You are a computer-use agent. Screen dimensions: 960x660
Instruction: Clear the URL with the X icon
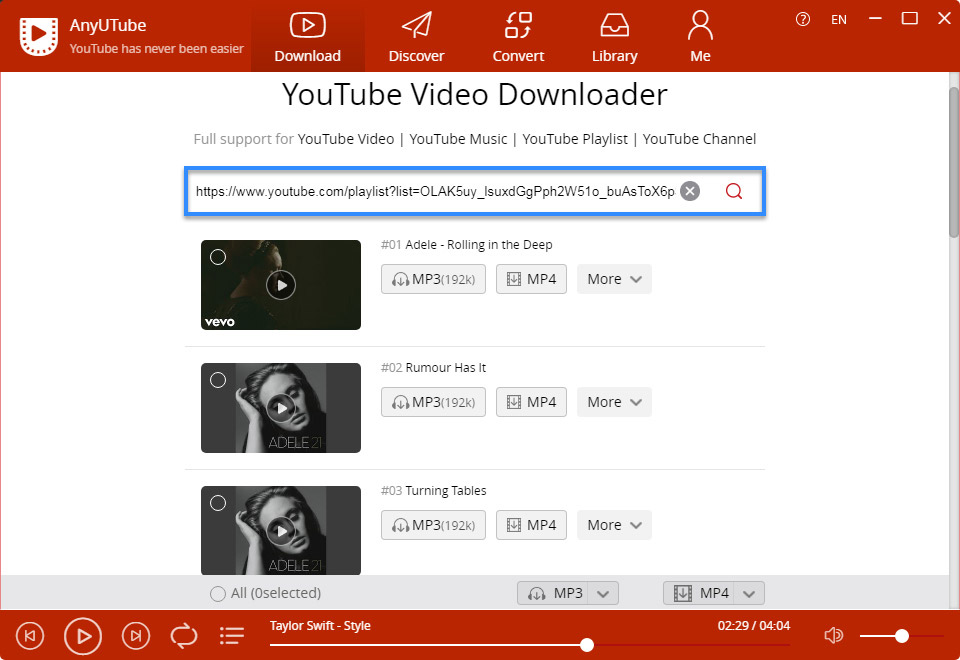coord(690,191)
